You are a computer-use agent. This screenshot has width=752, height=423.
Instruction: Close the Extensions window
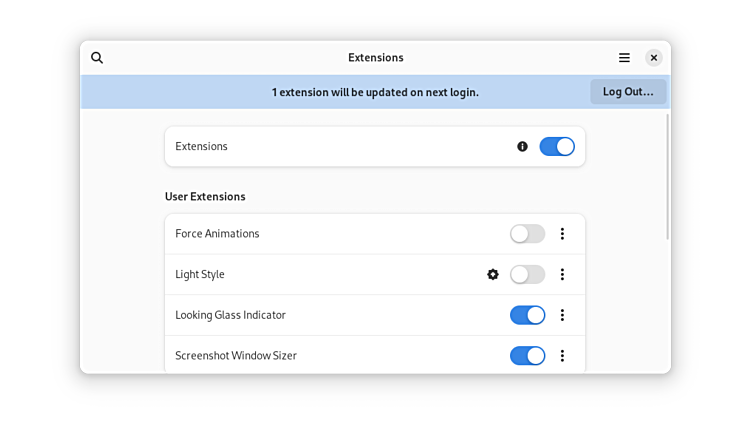(x=653, y=58)
